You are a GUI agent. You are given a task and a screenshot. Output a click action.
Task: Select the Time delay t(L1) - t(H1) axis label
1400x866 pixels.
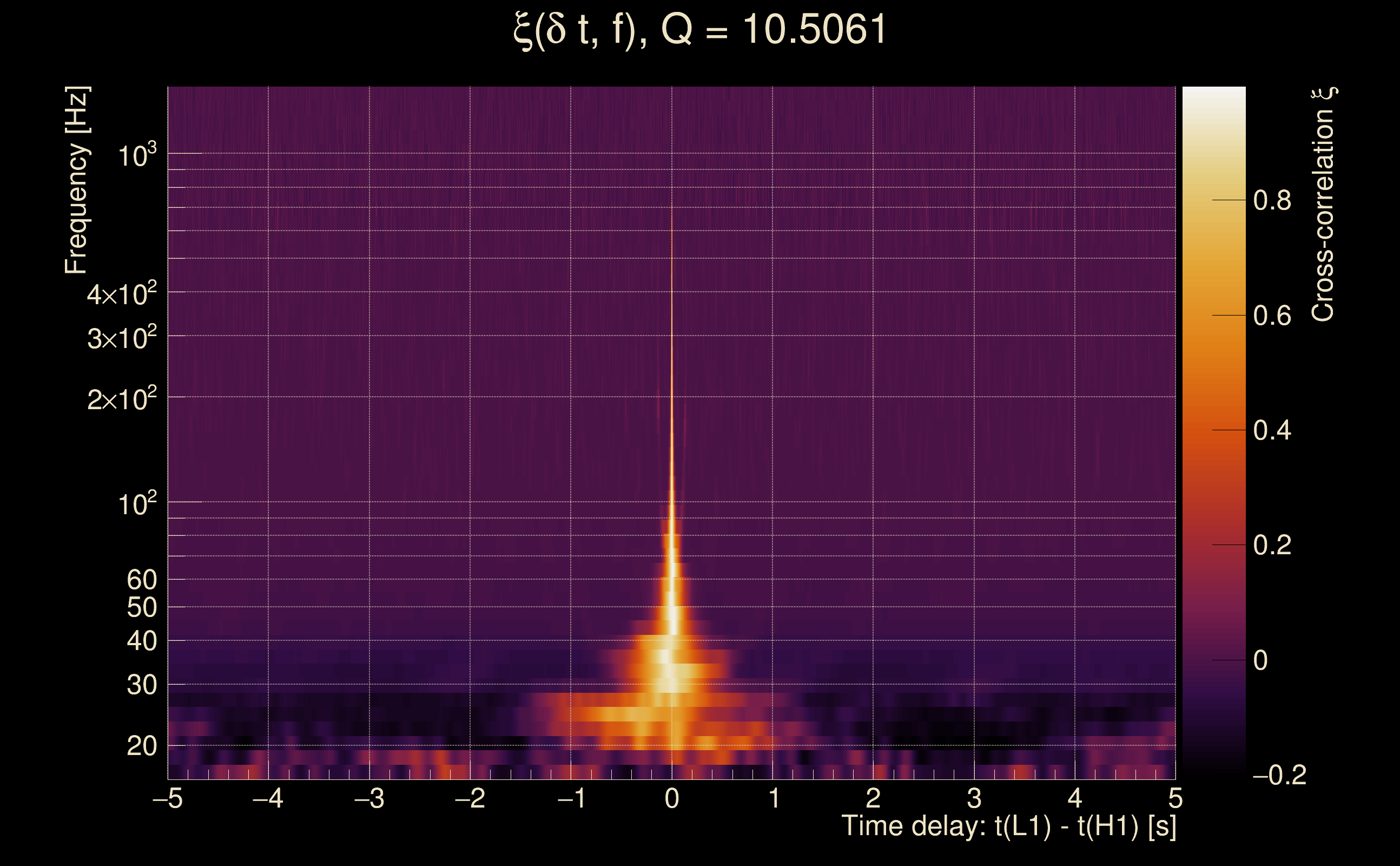point(1008,826)
